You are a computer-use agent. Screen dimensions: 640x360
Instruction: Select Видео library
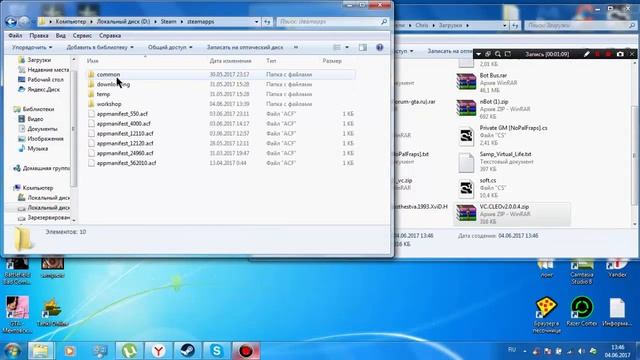[x=31, y=119]
